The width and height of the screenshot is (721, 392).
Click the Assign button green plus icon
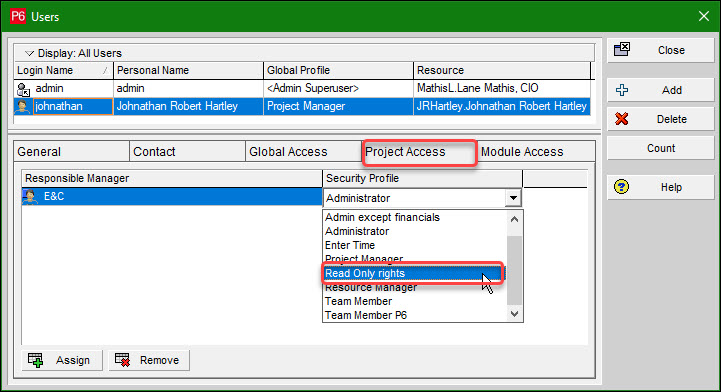click(35, 360)
